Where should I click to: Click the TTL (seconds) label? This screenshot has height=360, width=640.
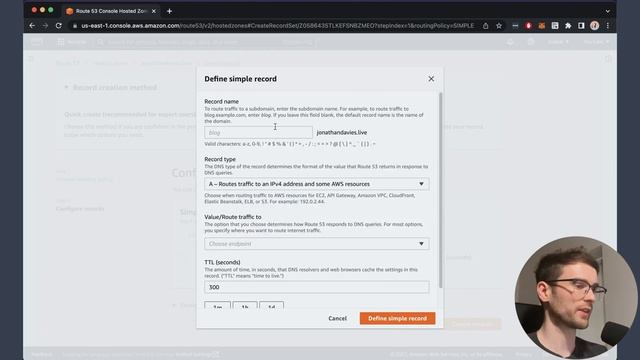[x=222, y=262]
